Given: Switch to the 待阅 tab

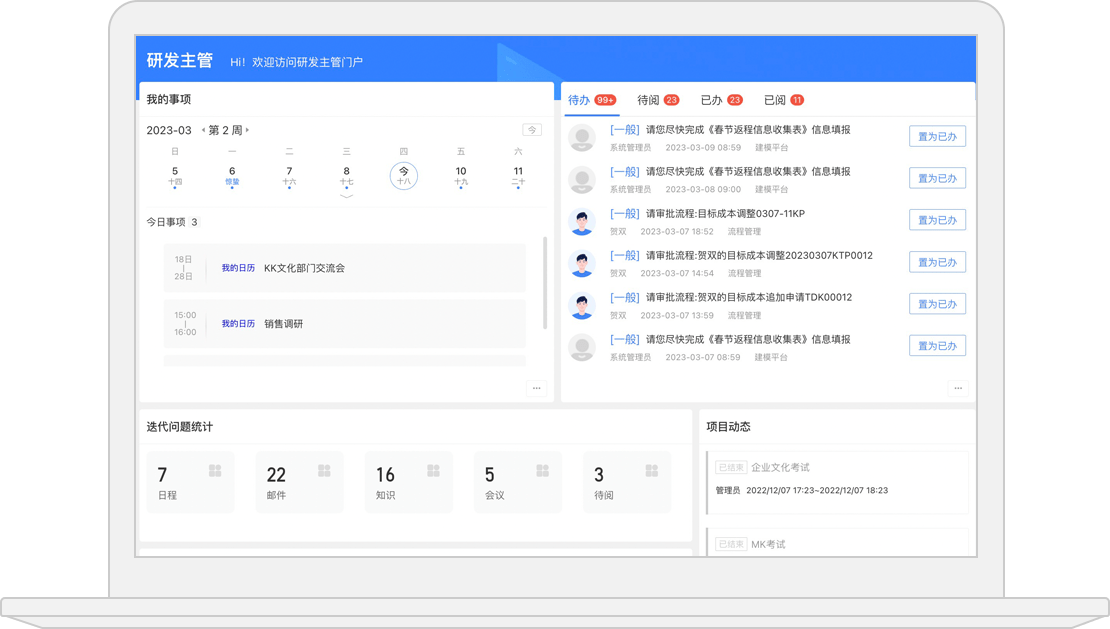Looking at the screenshot, I should (x=657, y=100).
